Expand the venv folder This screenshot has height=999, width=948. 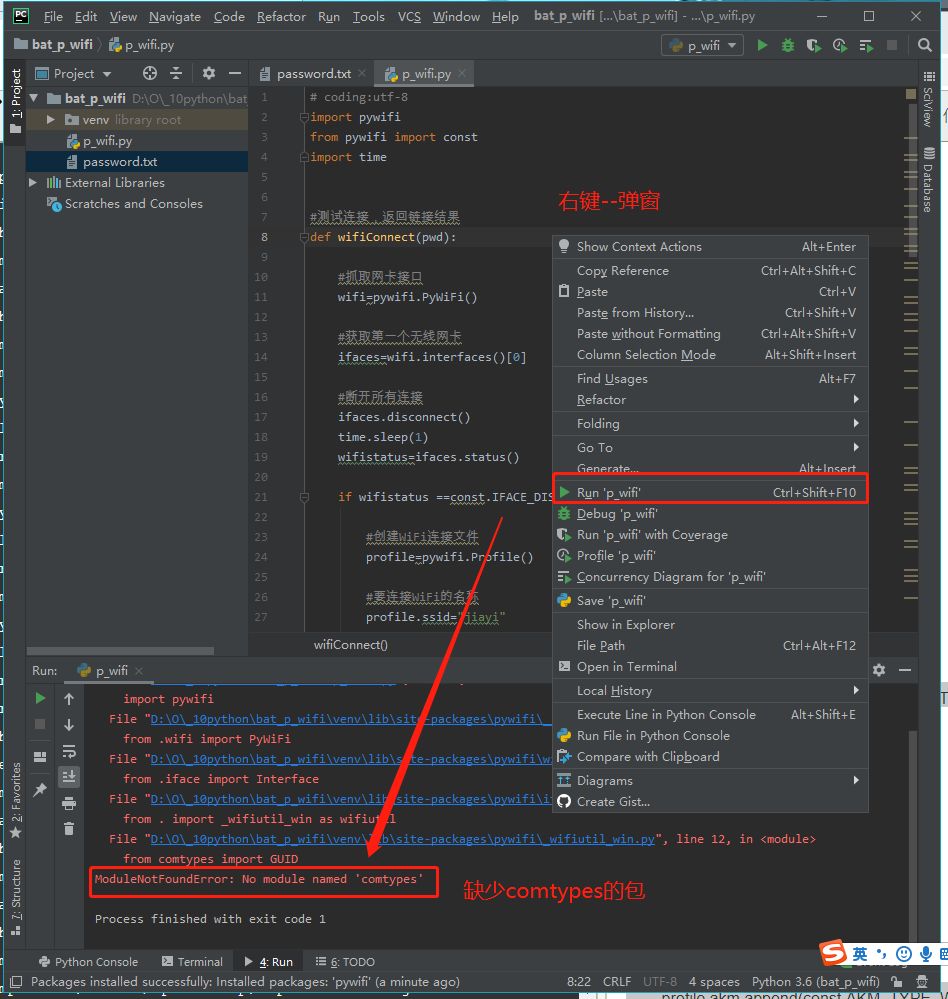[50, 119]
